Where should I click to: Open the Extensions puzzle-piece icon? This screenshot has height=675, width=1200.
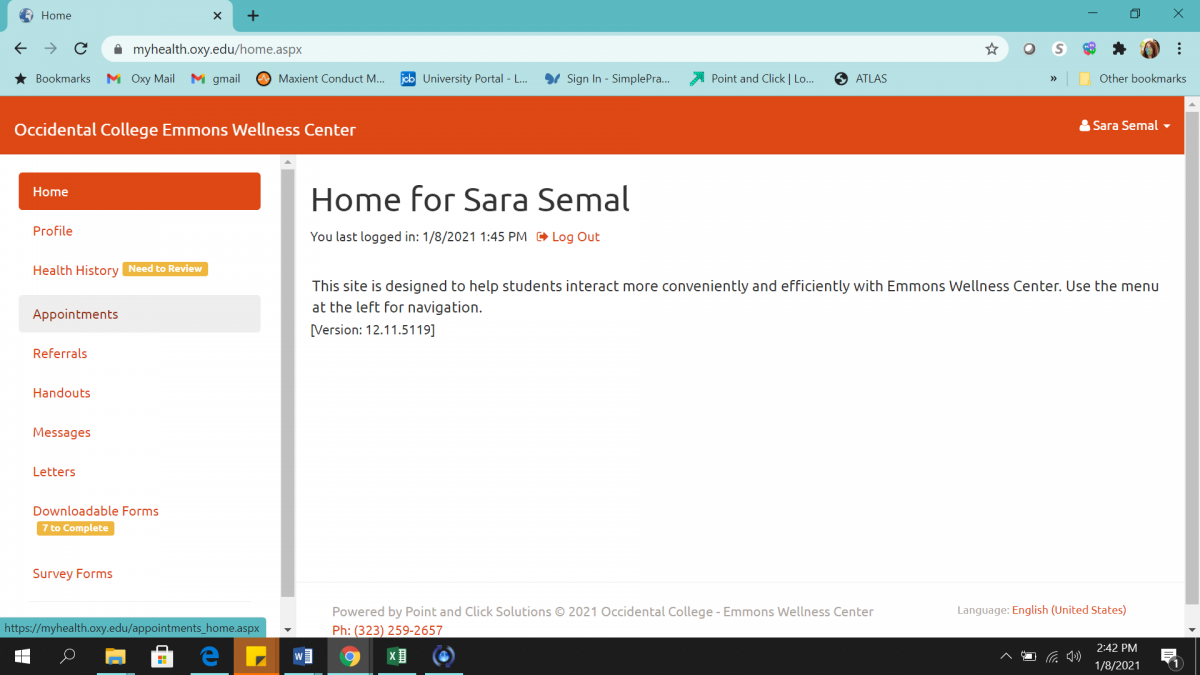[1119, 48]
